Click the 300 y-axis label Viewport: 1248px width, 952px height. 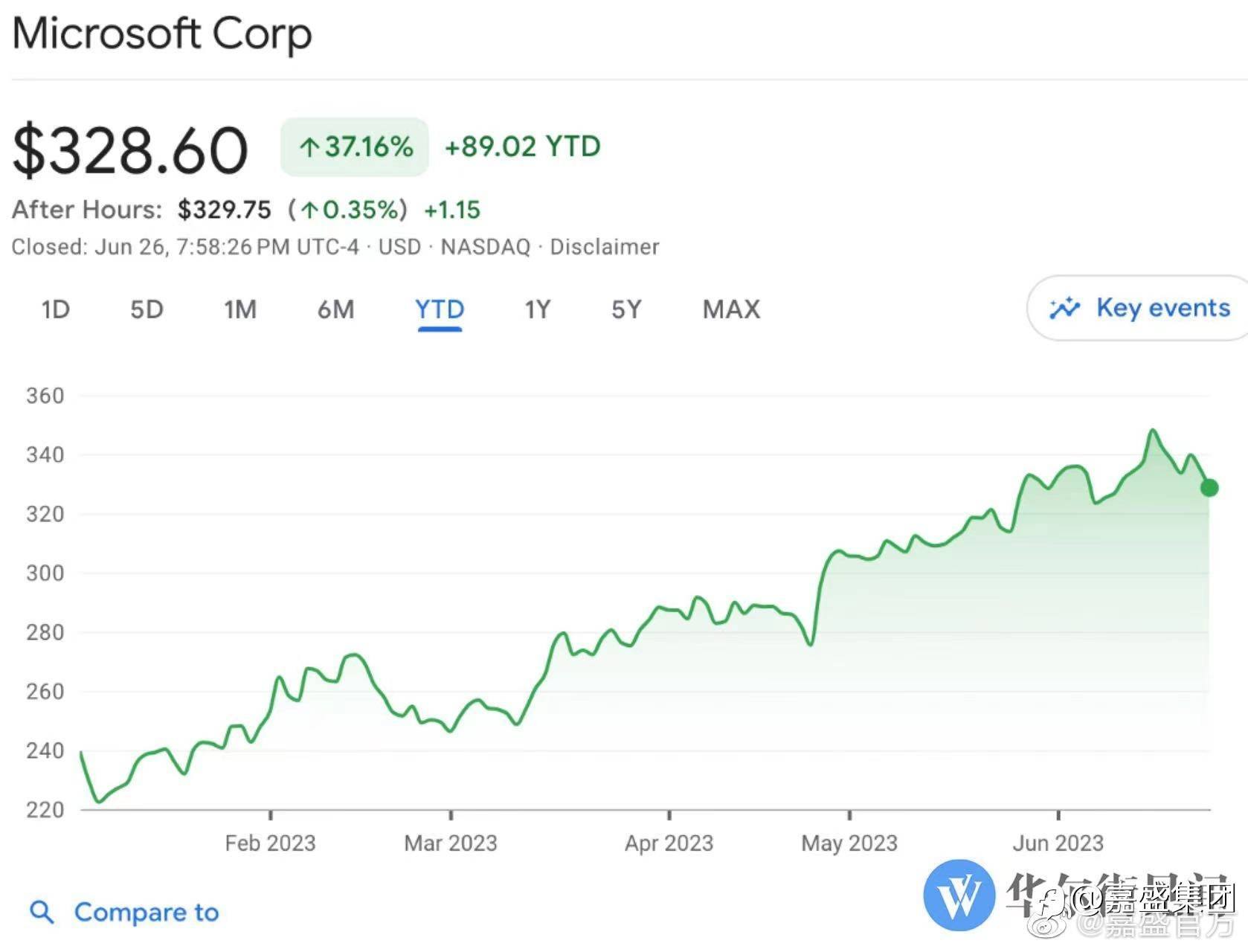pos(45,573)
